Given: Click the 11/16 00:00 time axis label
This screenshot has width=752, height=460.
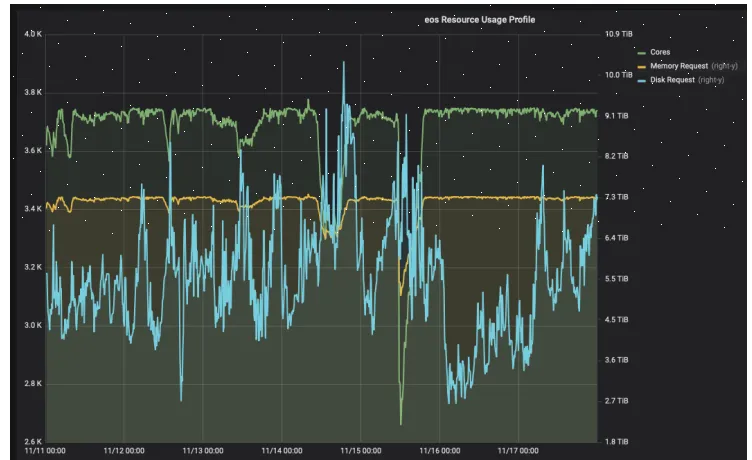Looking at the screenshot, I should (x=440, y=451).
